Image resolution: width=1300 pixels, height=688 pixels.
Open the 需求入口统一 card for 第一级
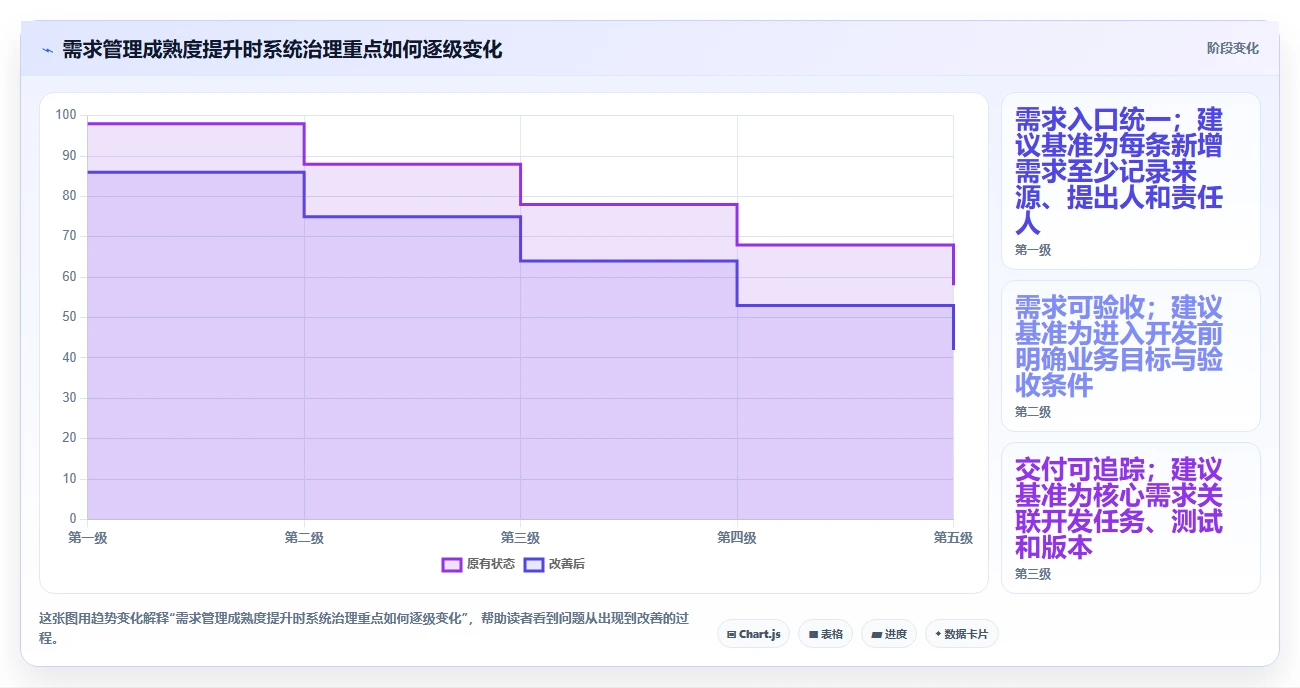point(1131,181)
